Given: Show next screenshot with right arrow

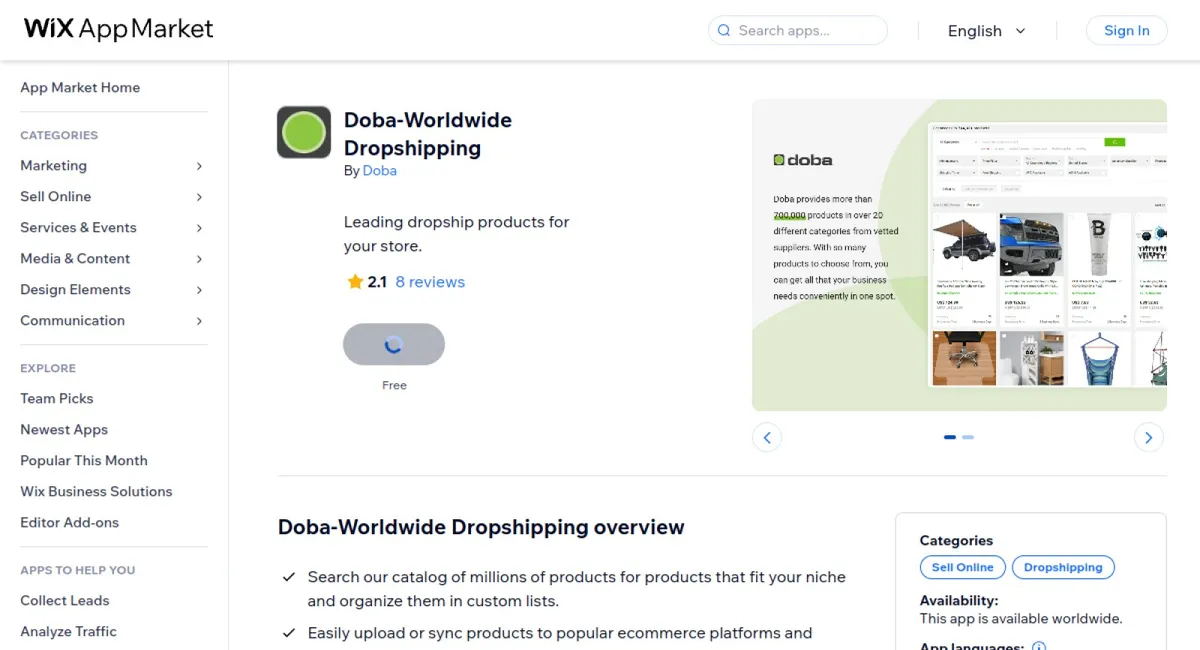Looking at the screenshot, I should (x=1149, y=437).
